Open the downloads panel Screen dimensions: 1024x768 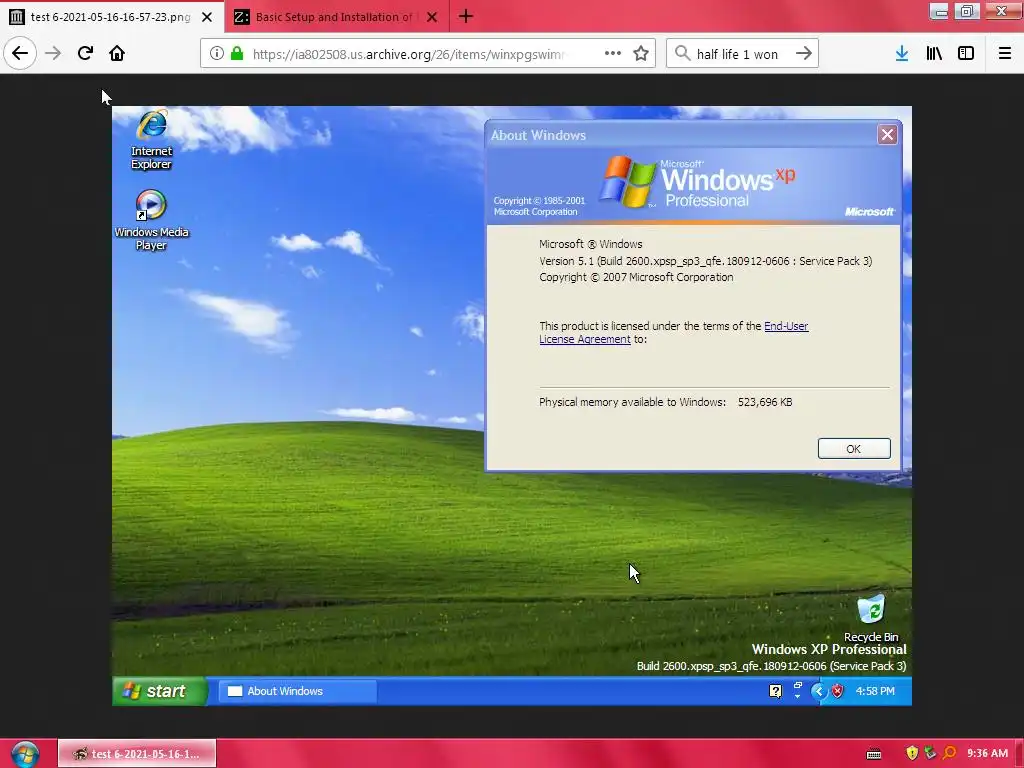pyautogui.click(x=902, y=54)
